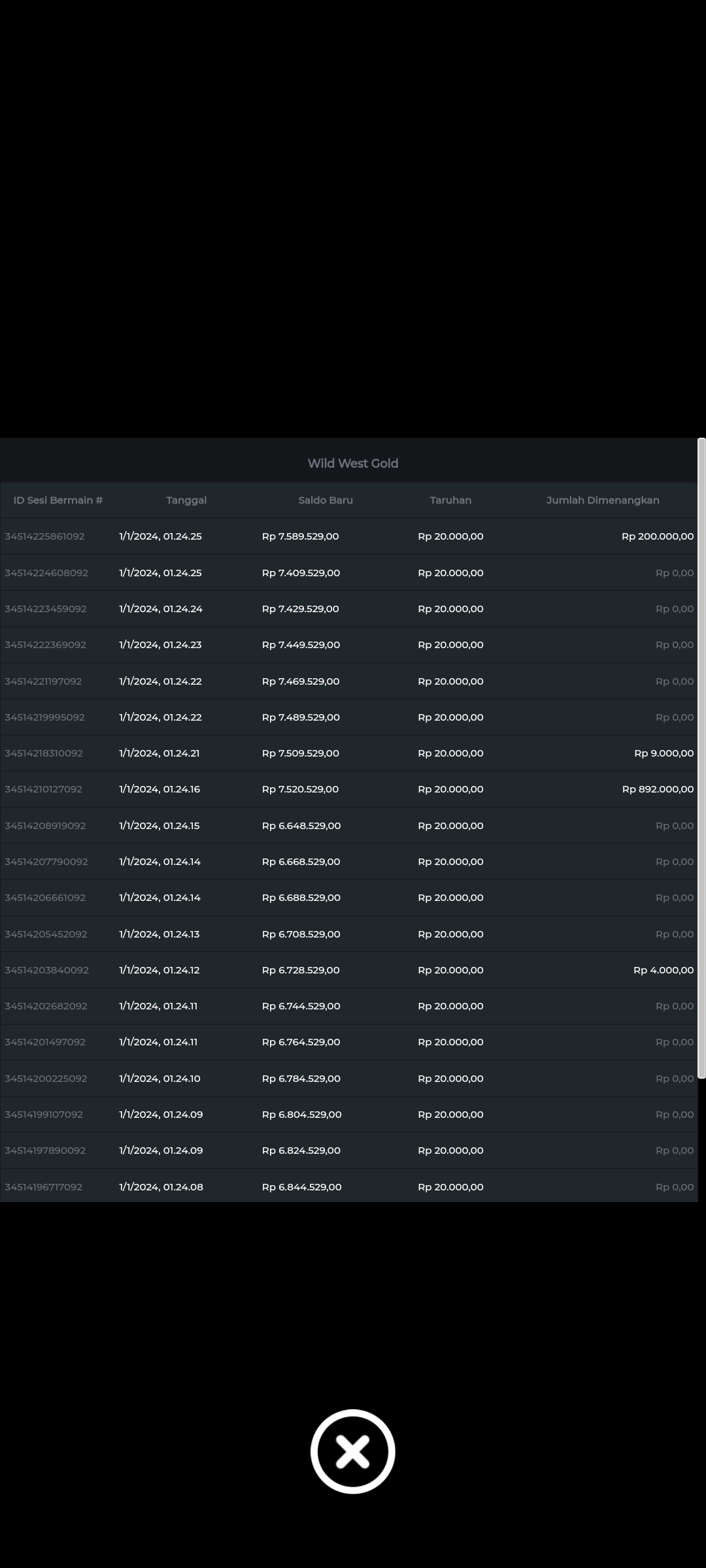Click the Rp 9.000,00 winning amount

pyautogui.click(x=664, y=753)
